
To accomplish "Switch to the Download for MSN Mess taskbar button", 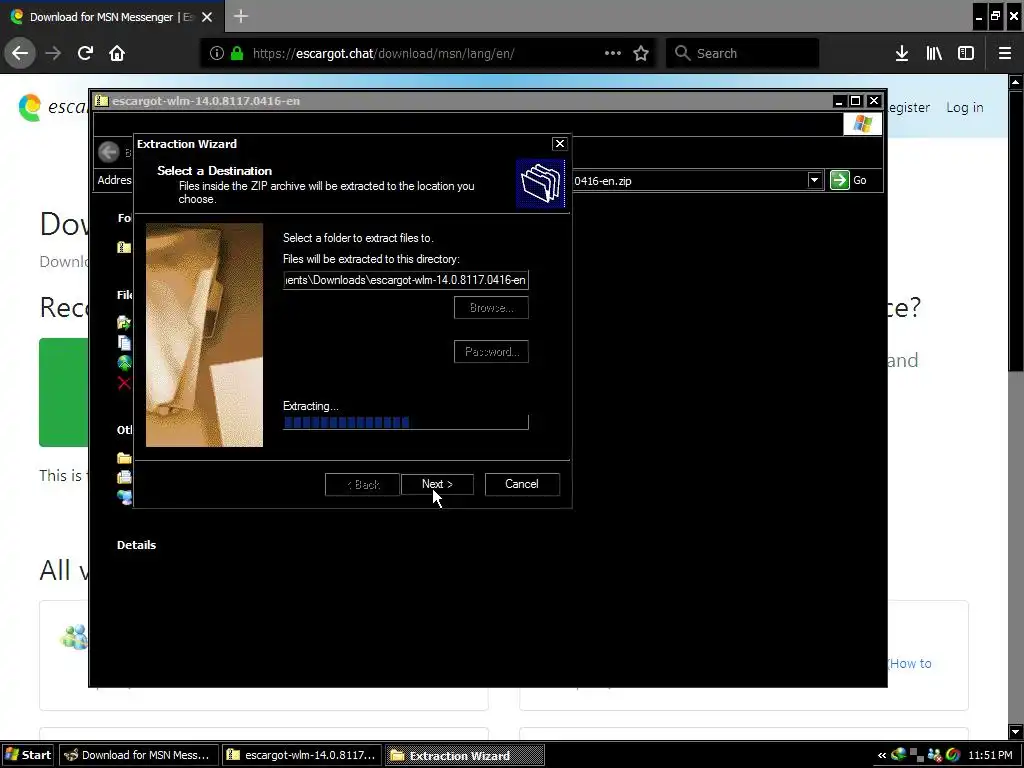I will (x=138, y=755).
